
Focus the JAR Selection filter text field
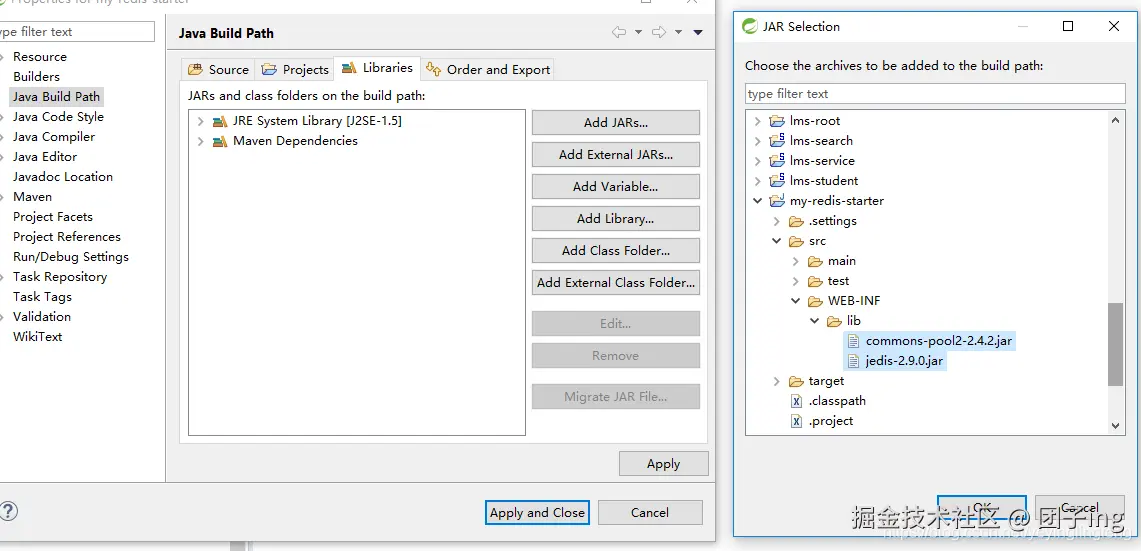tap(935, 94)
